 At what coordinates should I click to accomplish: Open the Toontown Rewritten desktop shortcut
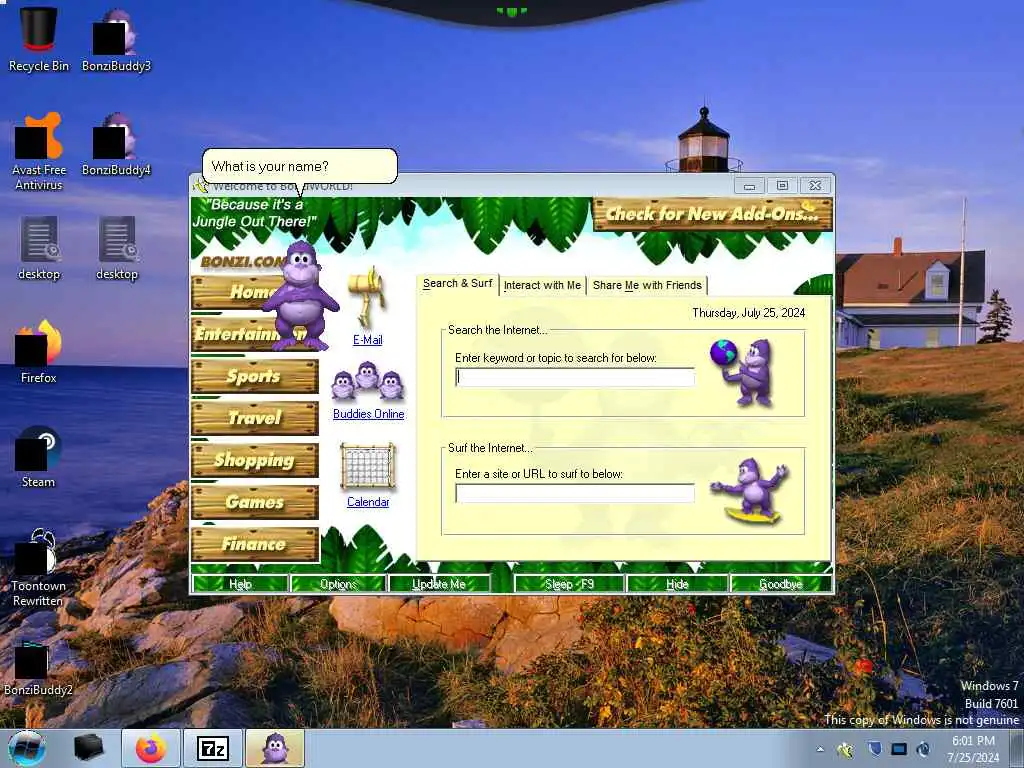[x=39, y=567]
